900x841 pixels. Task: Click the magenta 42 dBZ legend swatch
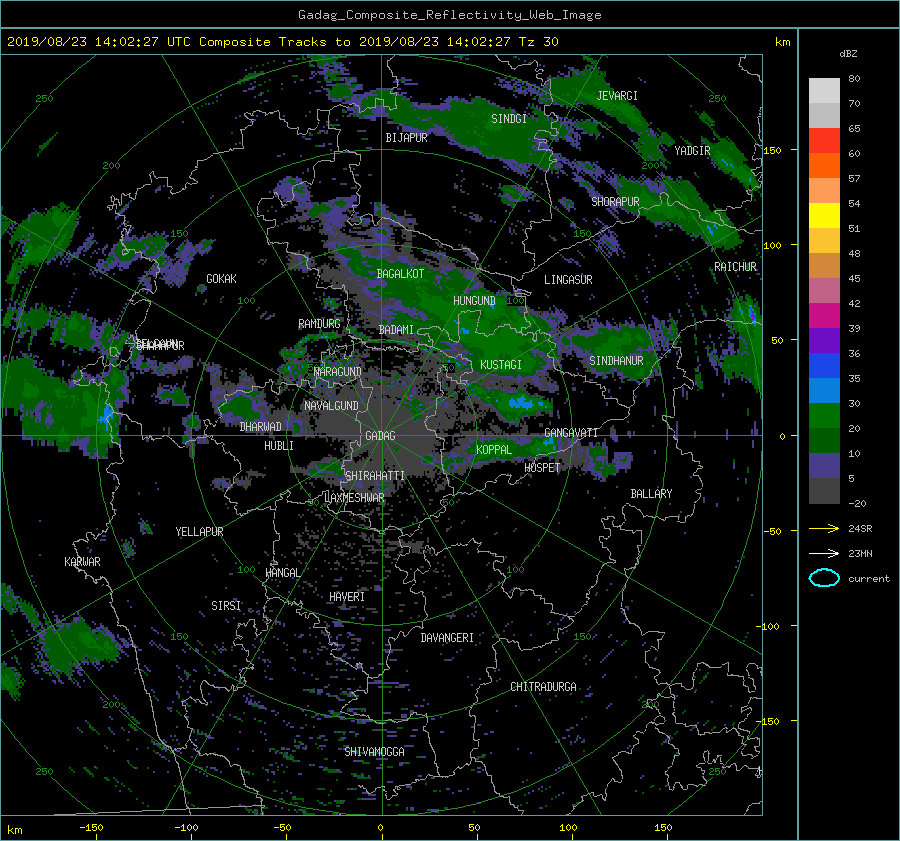point(824,316)
